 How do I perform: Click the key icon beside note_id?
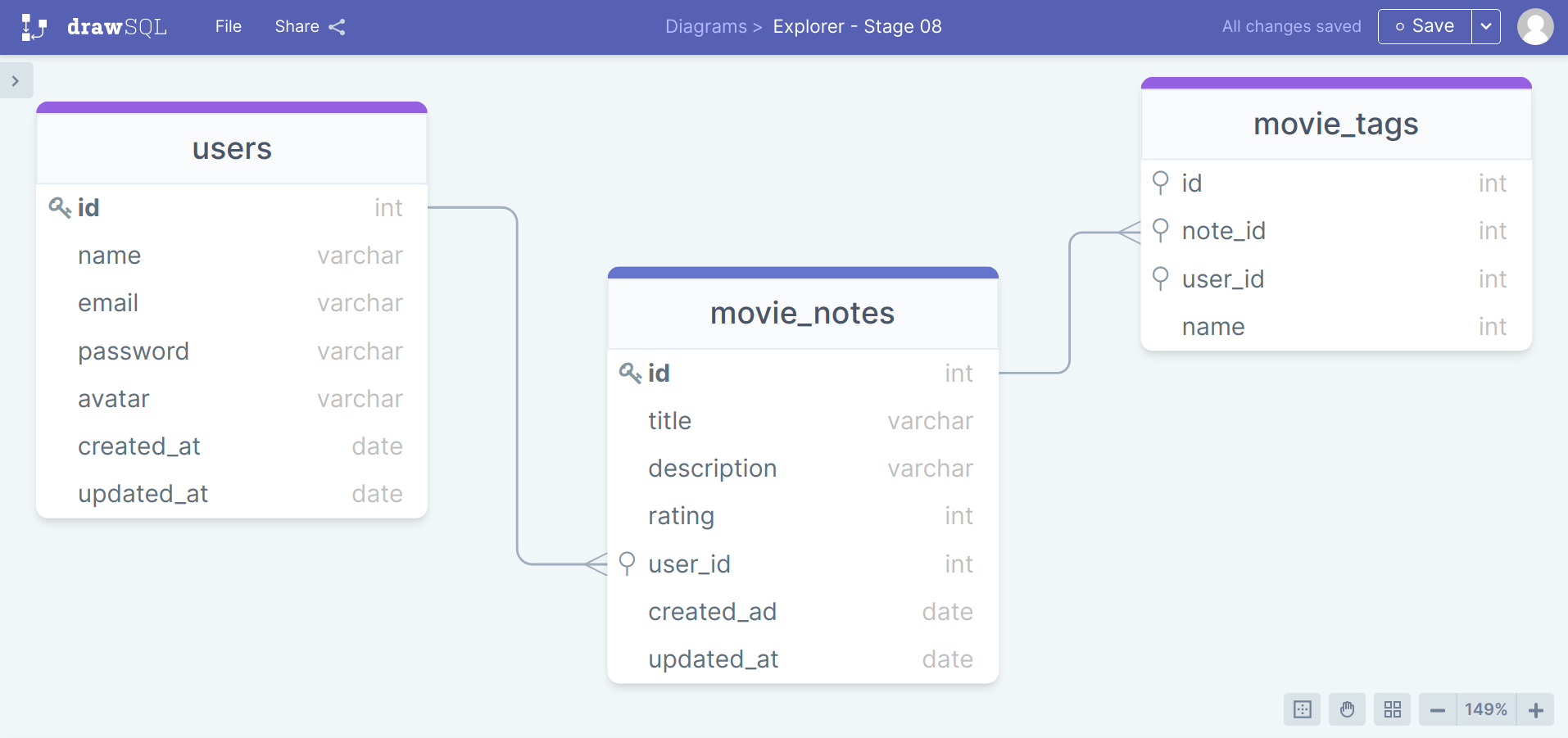(x=1161, y=231)
